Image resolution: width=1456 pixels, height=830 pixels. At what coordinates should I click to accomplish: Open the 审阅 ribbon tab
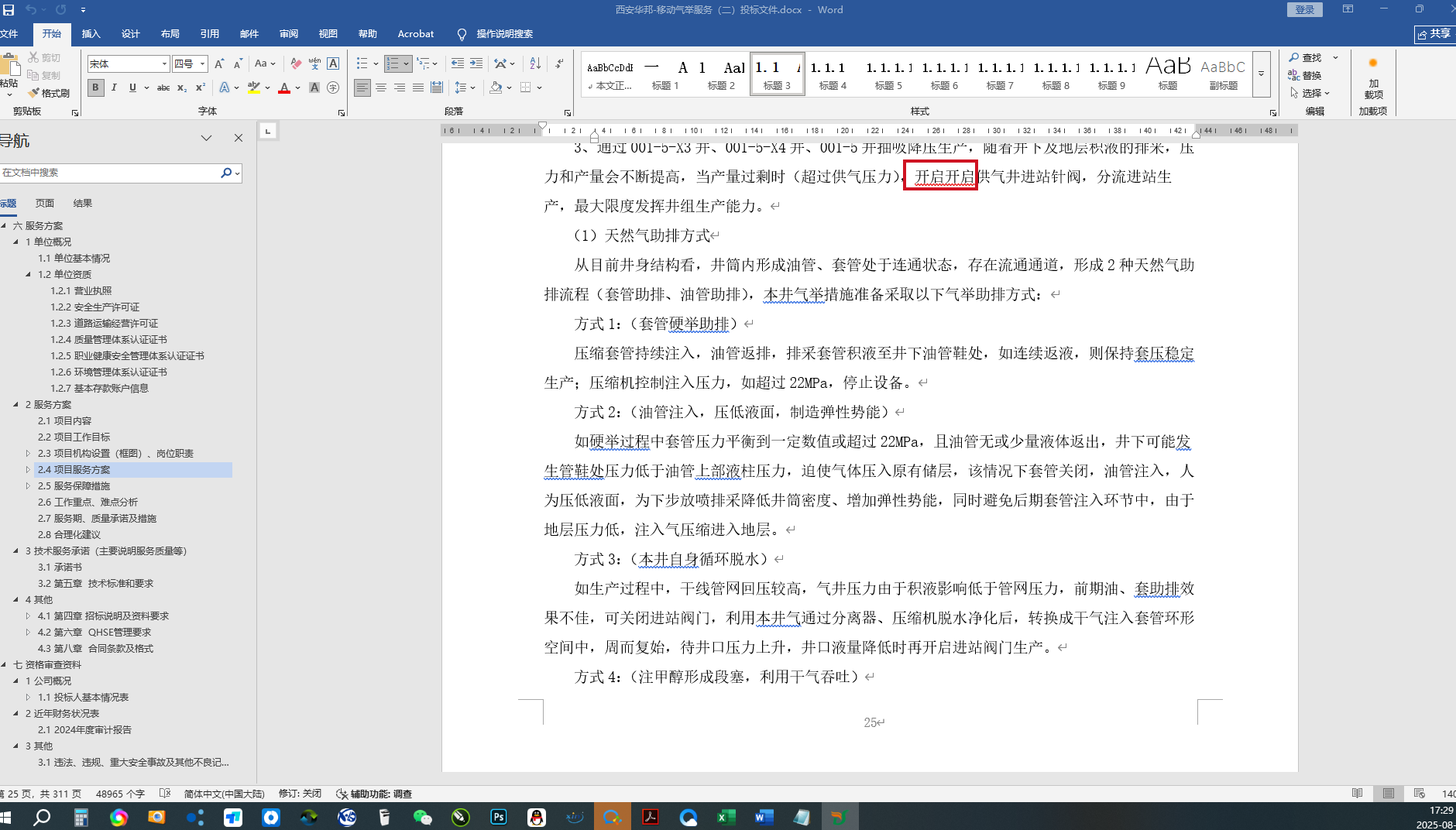pos(289,34)
